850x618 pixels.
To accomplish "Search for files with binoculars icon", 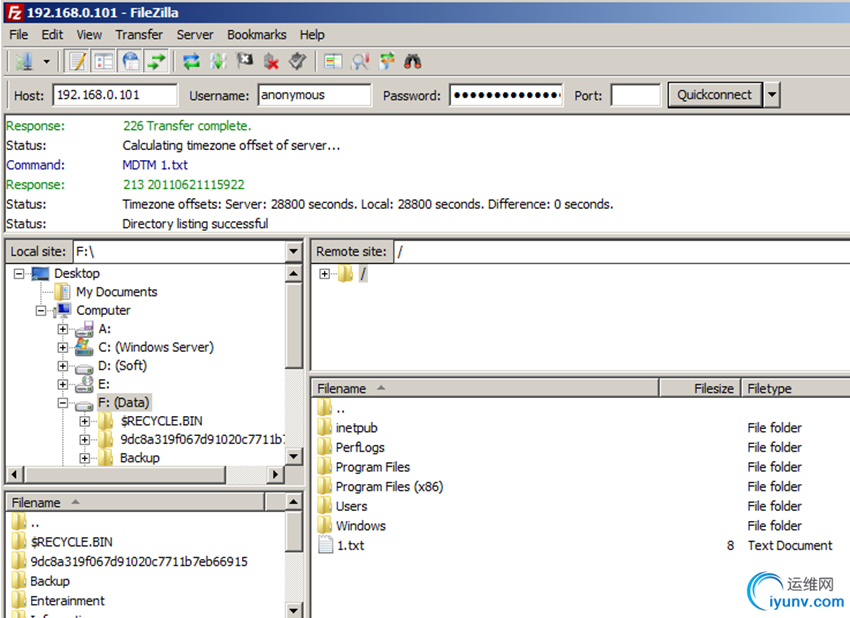I will coord(413,61).
